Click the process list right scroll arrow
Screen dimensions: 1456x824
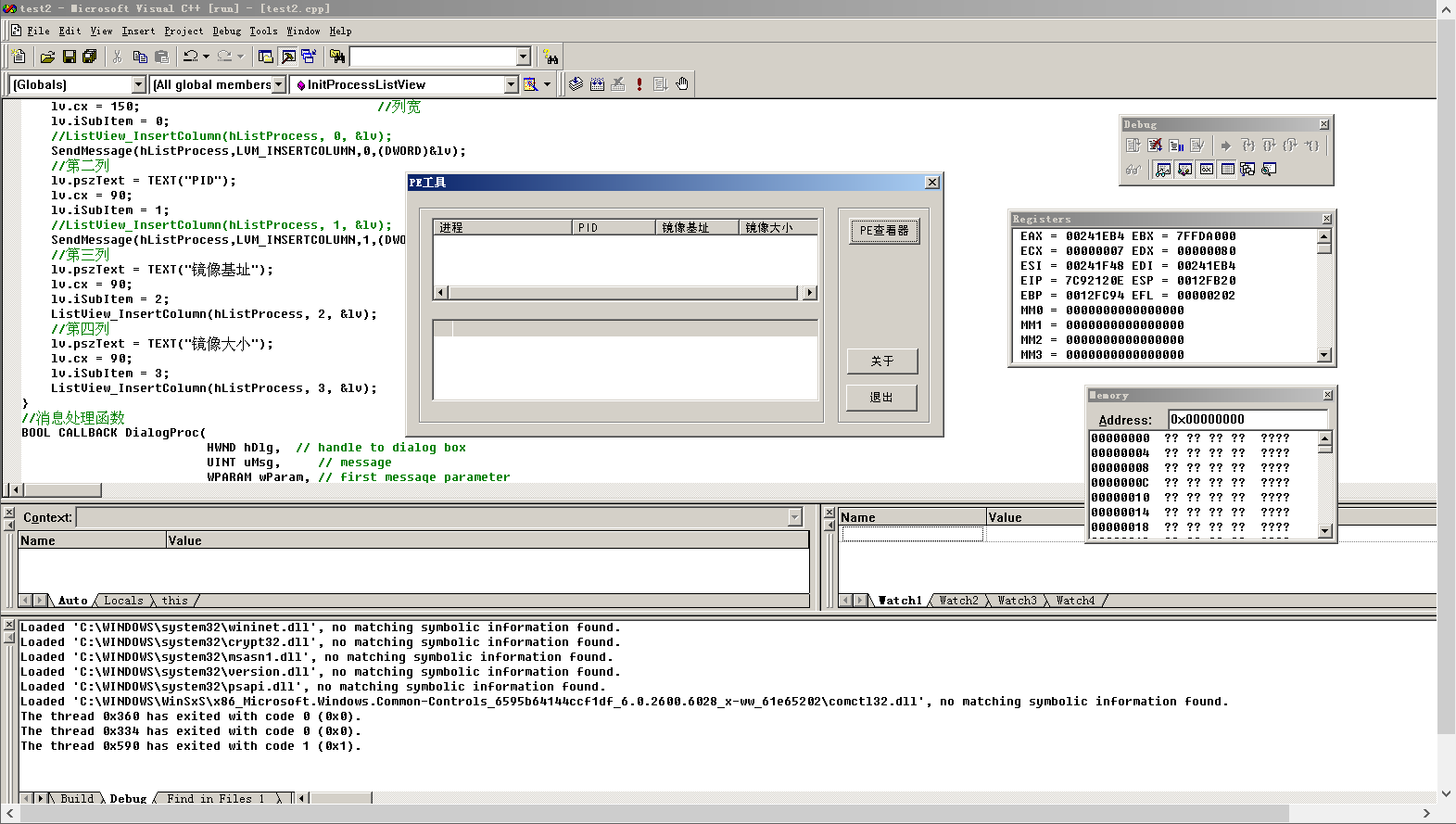(810, 293)
